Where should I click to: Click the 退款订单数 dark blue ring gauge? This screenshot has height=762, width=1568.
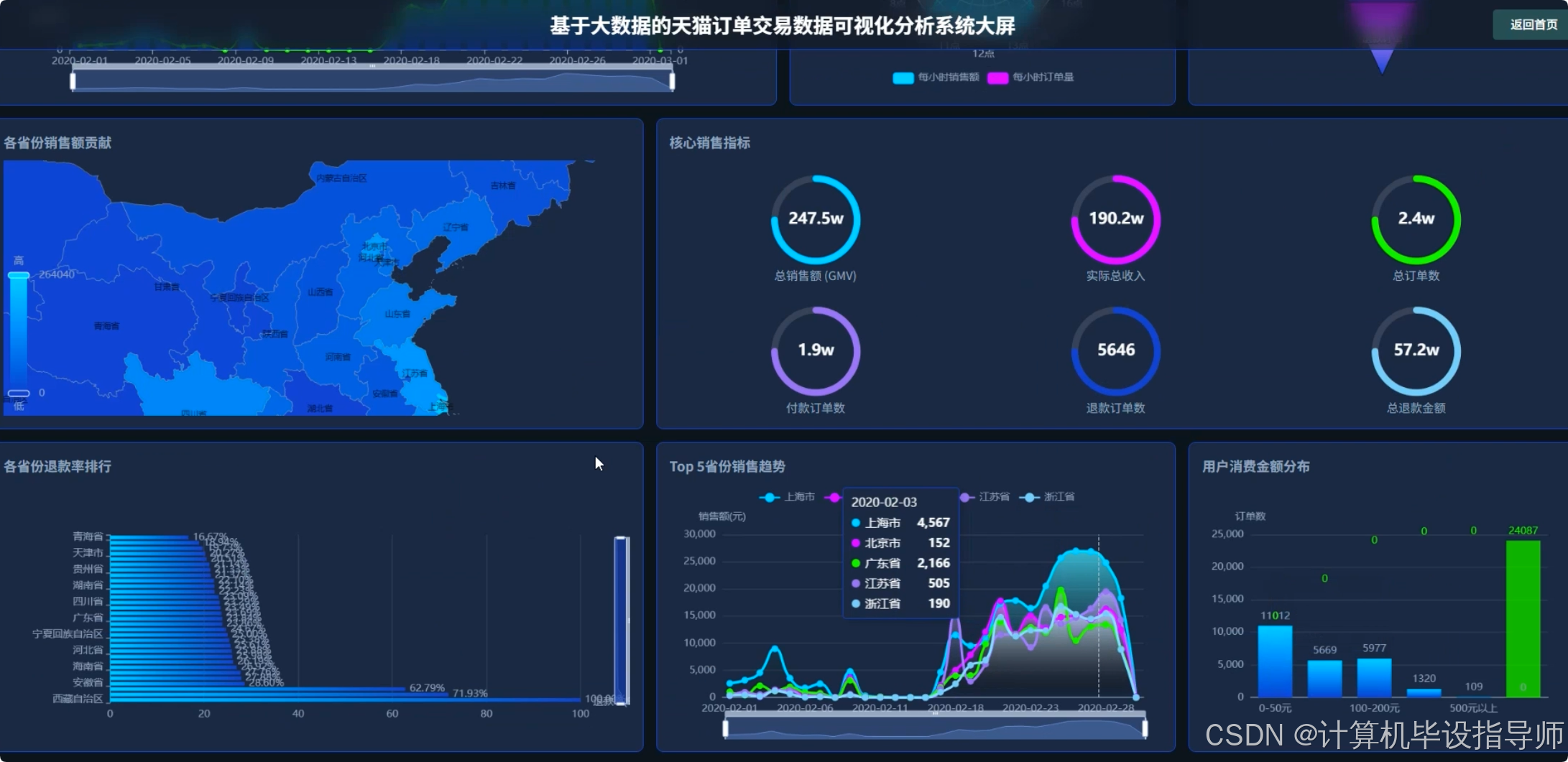click(1115, 350)
